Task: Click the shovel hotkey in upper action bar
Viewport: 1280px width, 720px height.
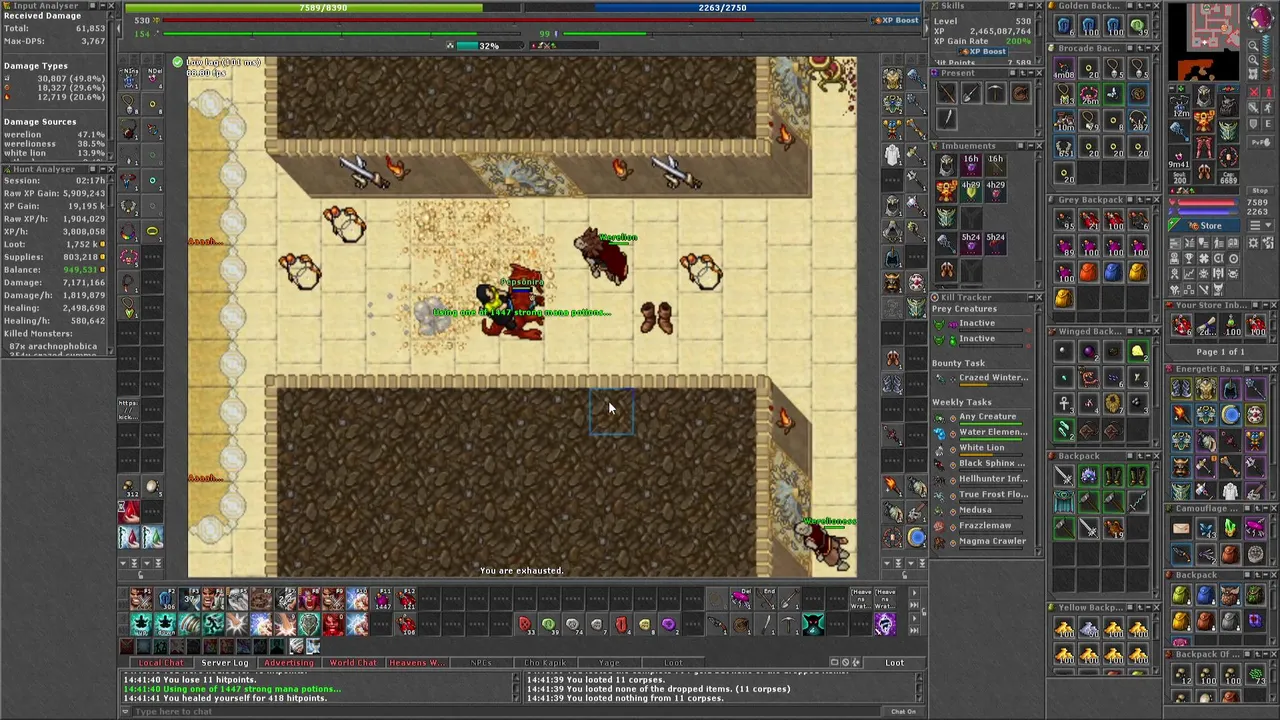Action: coord(789,599)
